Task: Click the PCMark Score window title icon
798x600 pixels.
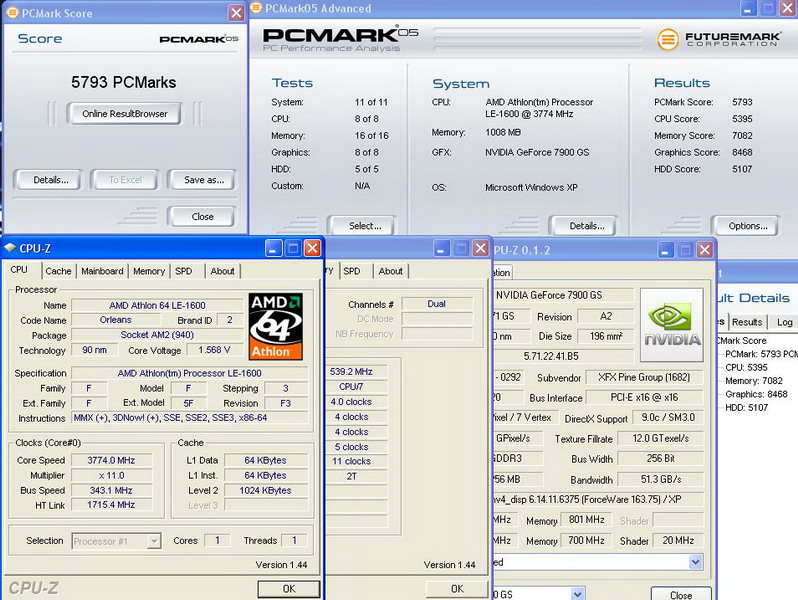Action: click(x=12, y=13)
